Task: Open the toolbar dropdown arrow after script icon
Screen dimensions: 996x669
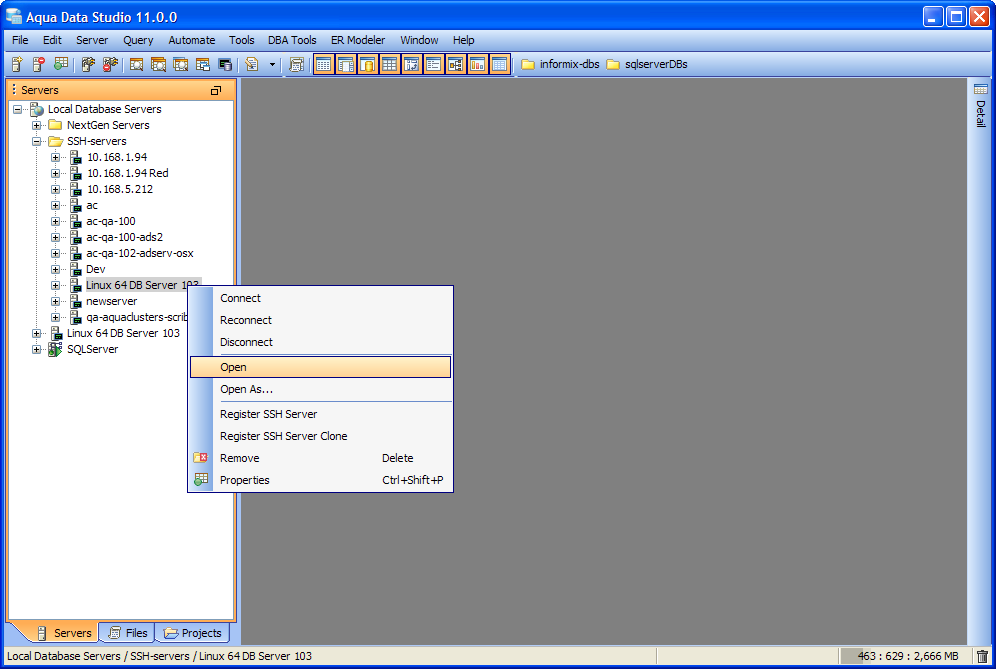Action: [x=273, y=64]
